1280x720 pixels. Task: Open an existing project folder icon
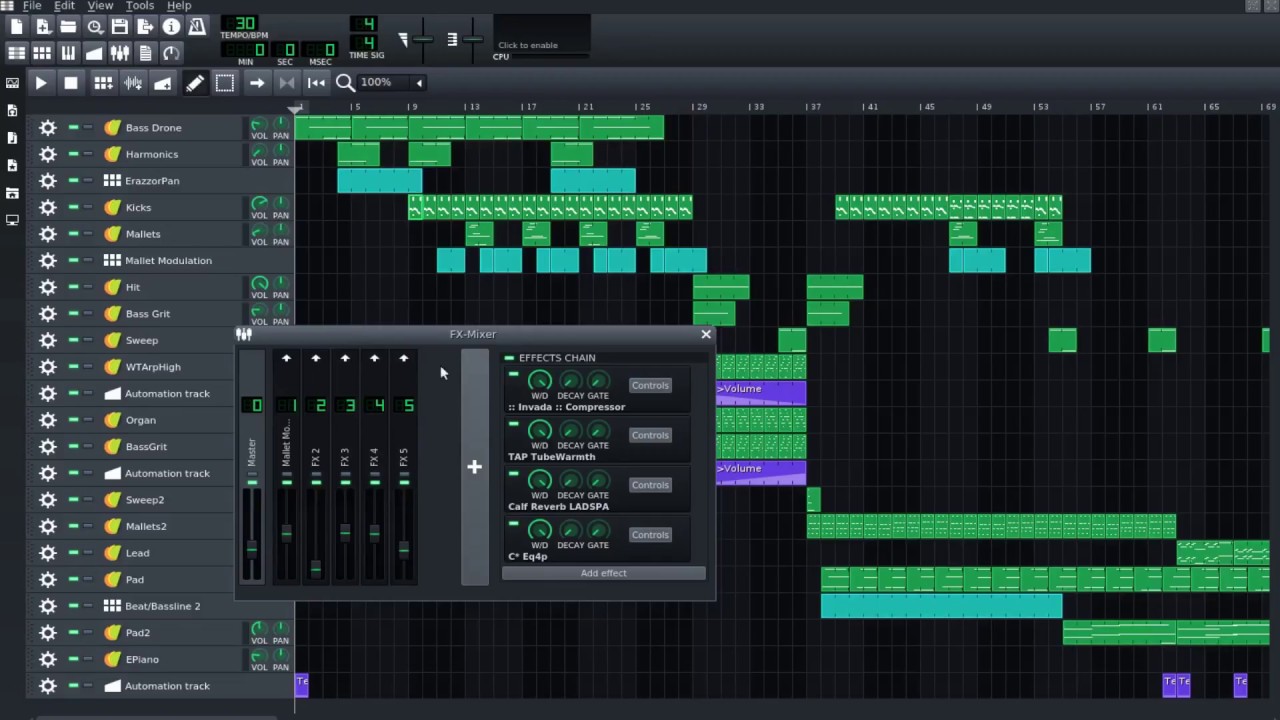68,27
